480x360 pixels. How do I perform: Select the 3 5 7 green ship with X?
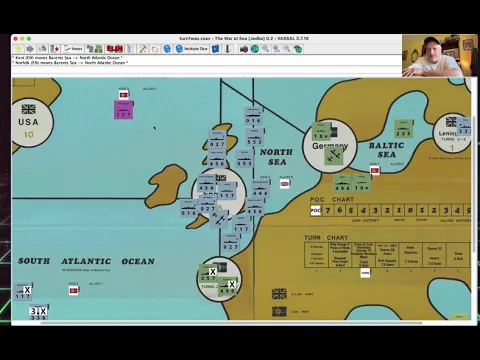[x=208, y=274]
